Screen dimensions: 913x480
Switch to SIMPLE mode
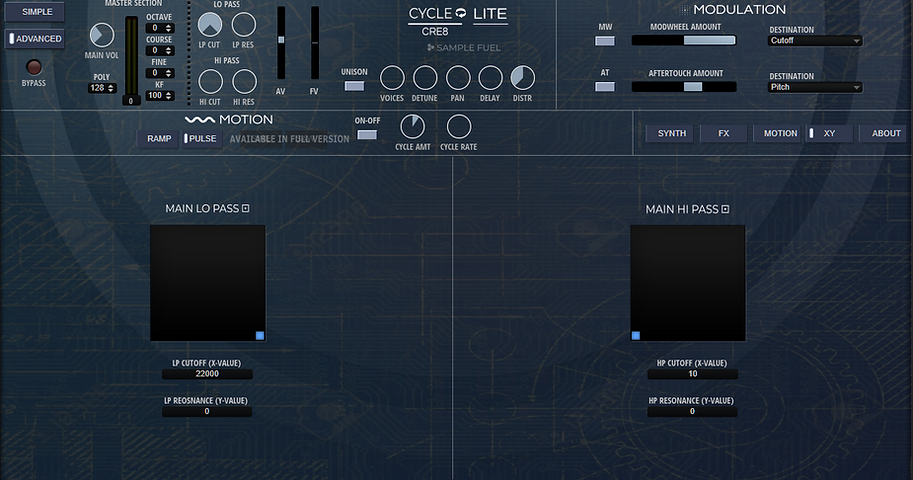34,12
